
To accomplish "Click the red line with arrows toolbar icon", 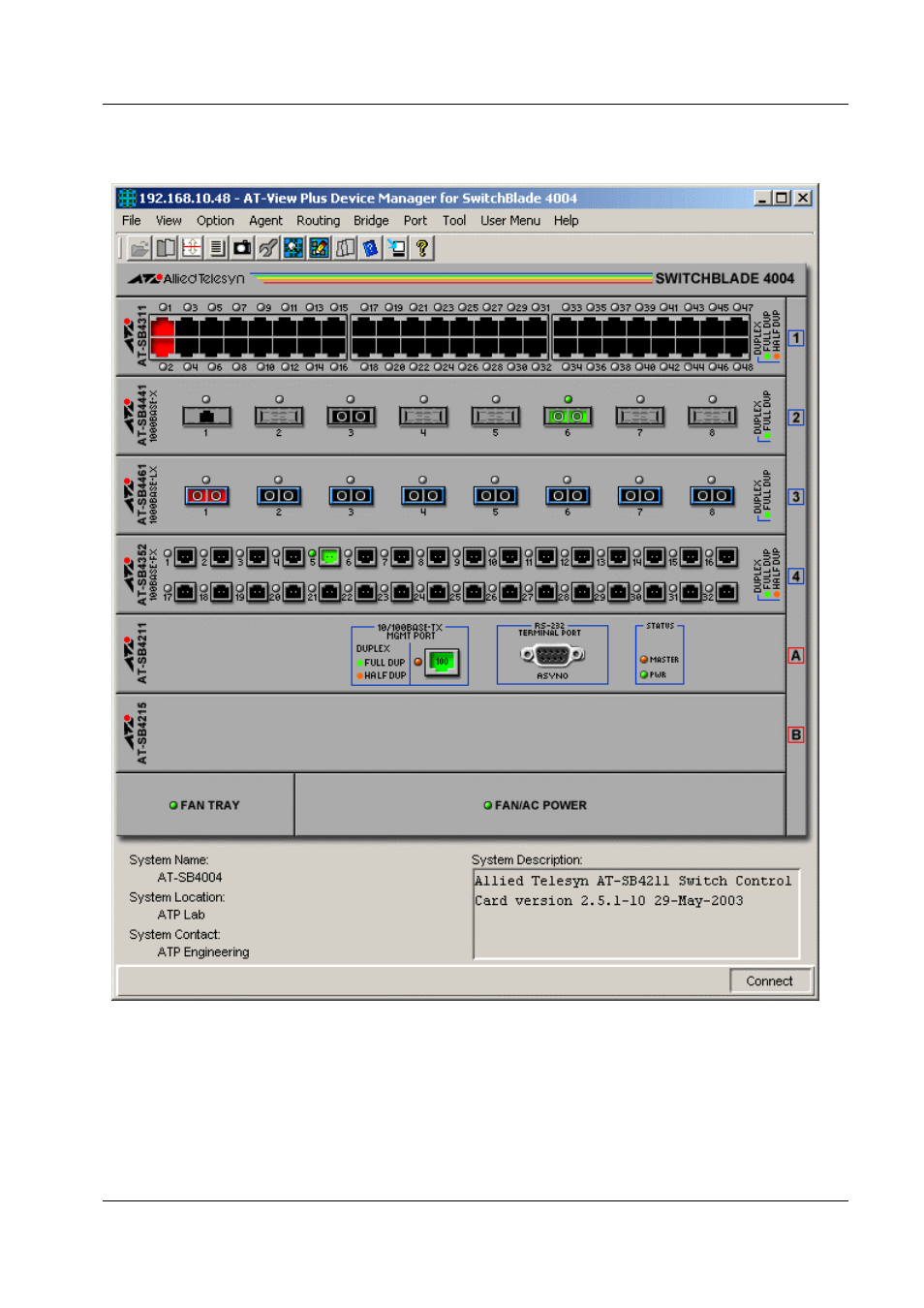I will click(x=192, y=248).
